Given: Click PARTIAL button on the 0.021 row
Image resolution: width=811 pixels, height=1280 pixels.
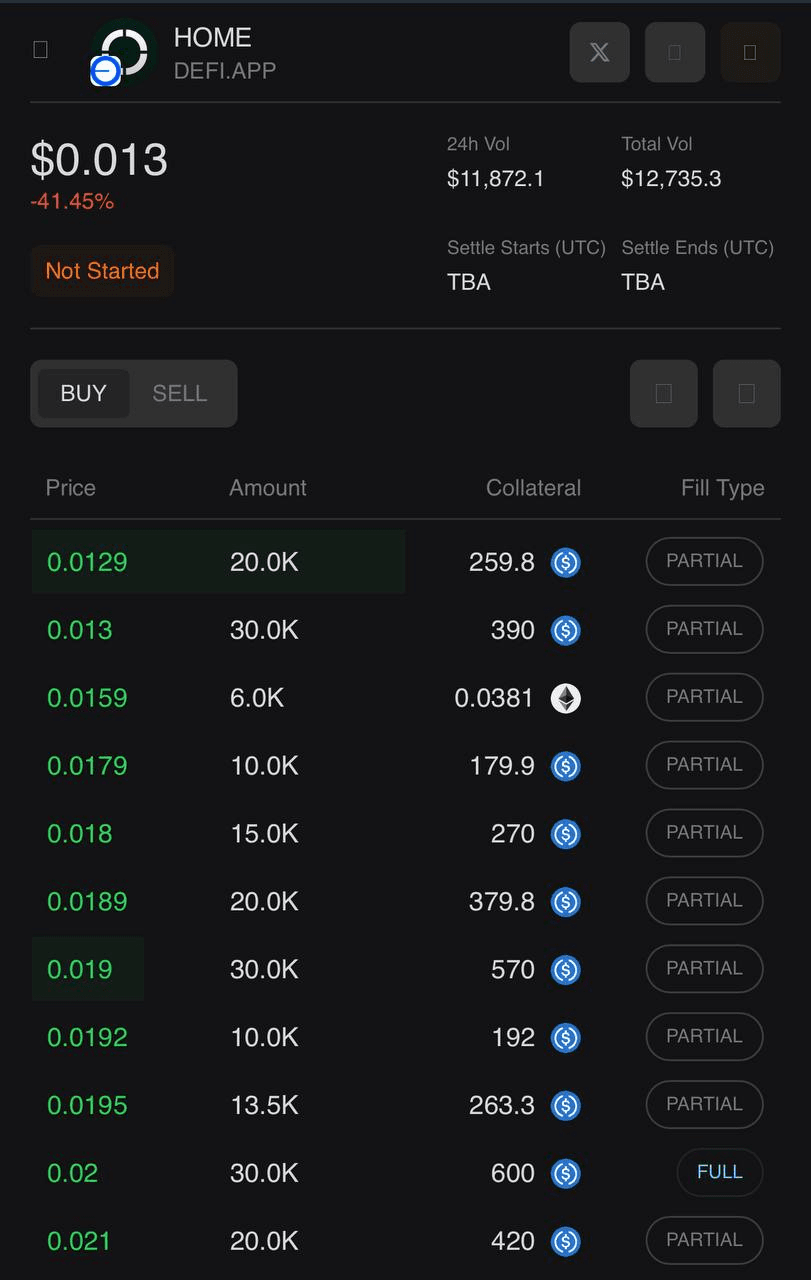Looking at the screenshot, I should (x=705, y=1240).
